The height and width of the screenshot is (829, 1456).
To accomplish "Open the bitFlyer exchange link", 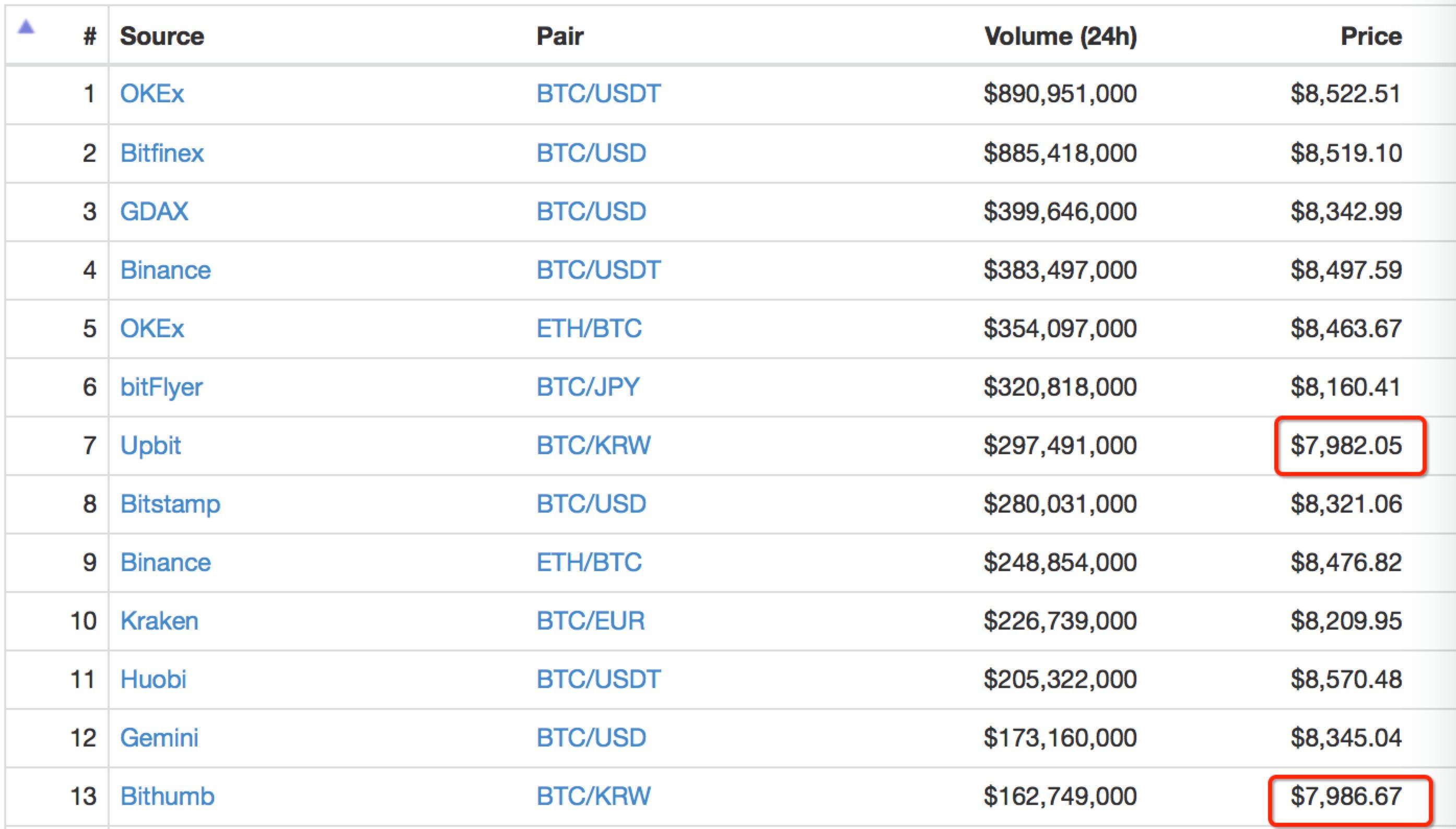I will click(x=161, y=388).
